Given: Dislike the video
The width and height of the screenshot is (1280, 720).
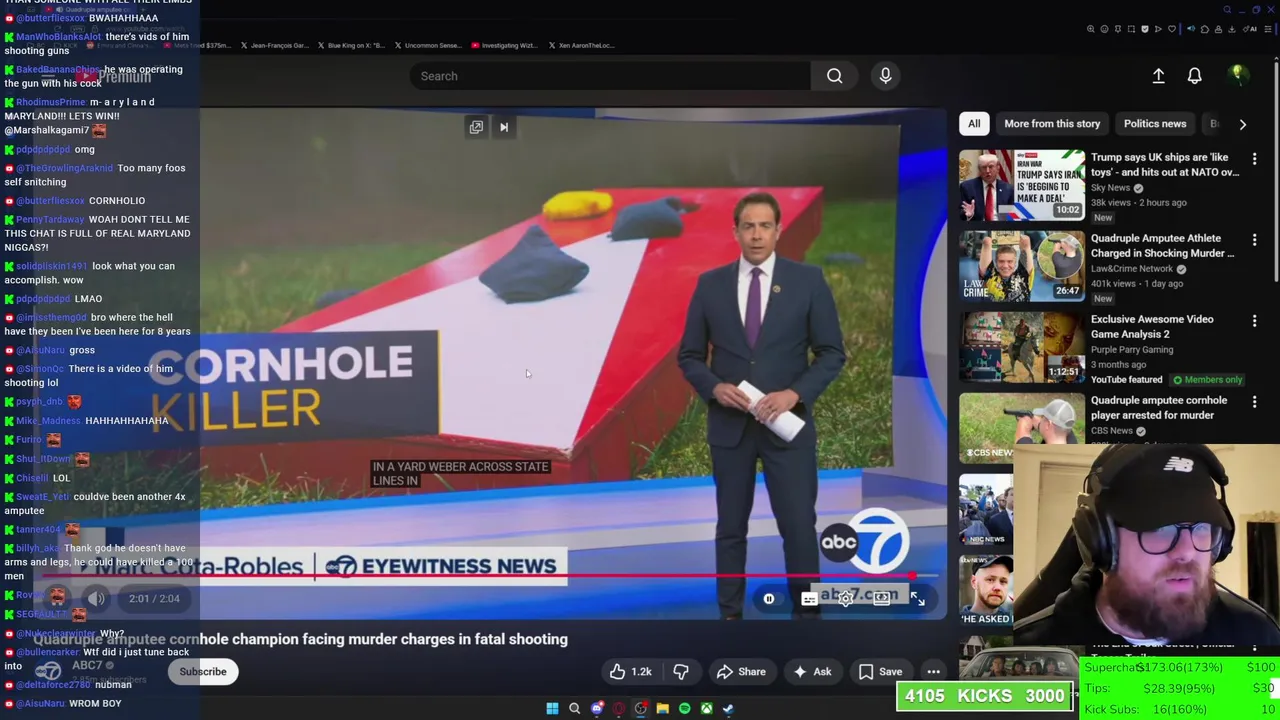Looking at the screenshot, I should coord(681,672).
